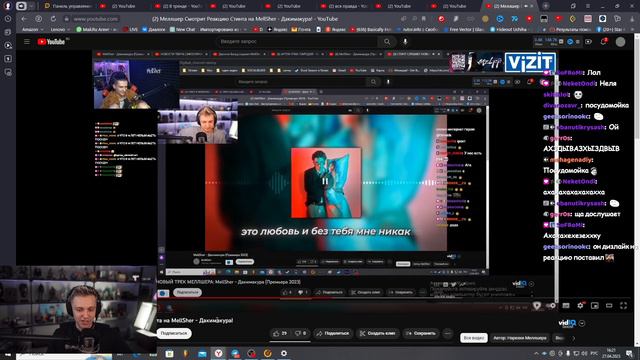Show more video actions via three dots

click(x=448, y=333)
